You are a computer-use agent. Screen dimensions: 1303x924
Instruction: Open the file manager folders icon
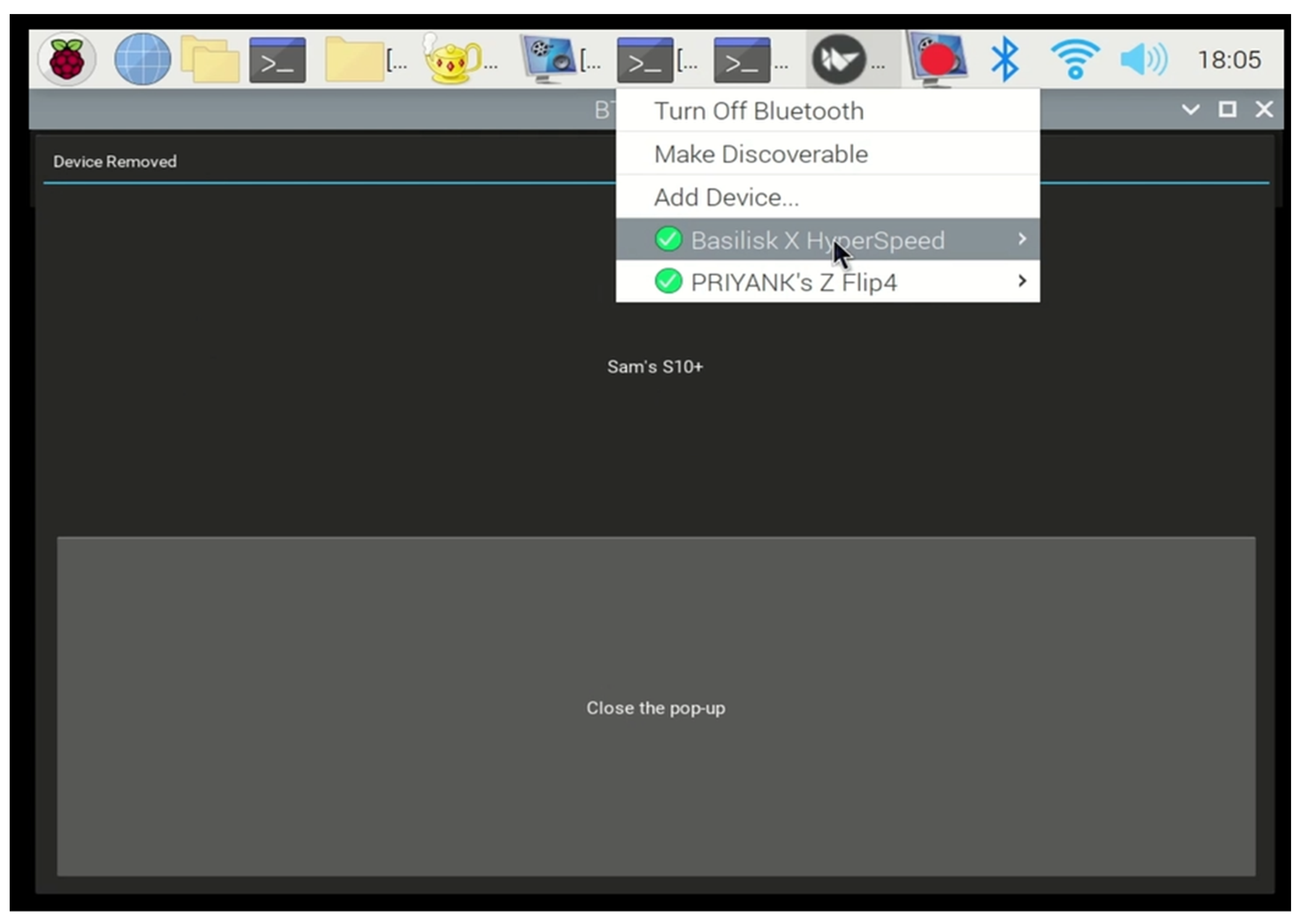click(x=210, y=59)
